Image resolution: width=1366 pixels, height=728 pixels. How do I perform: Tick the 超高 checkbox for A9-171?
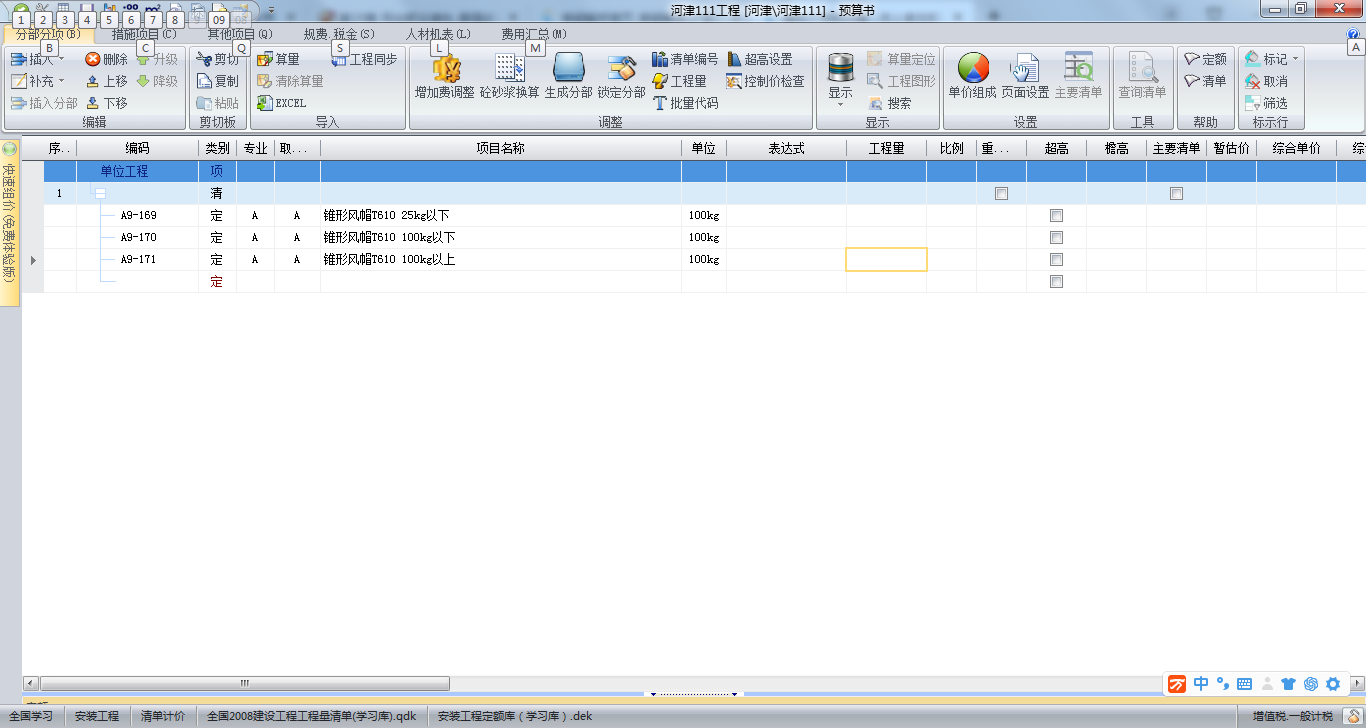point(1056,259)
